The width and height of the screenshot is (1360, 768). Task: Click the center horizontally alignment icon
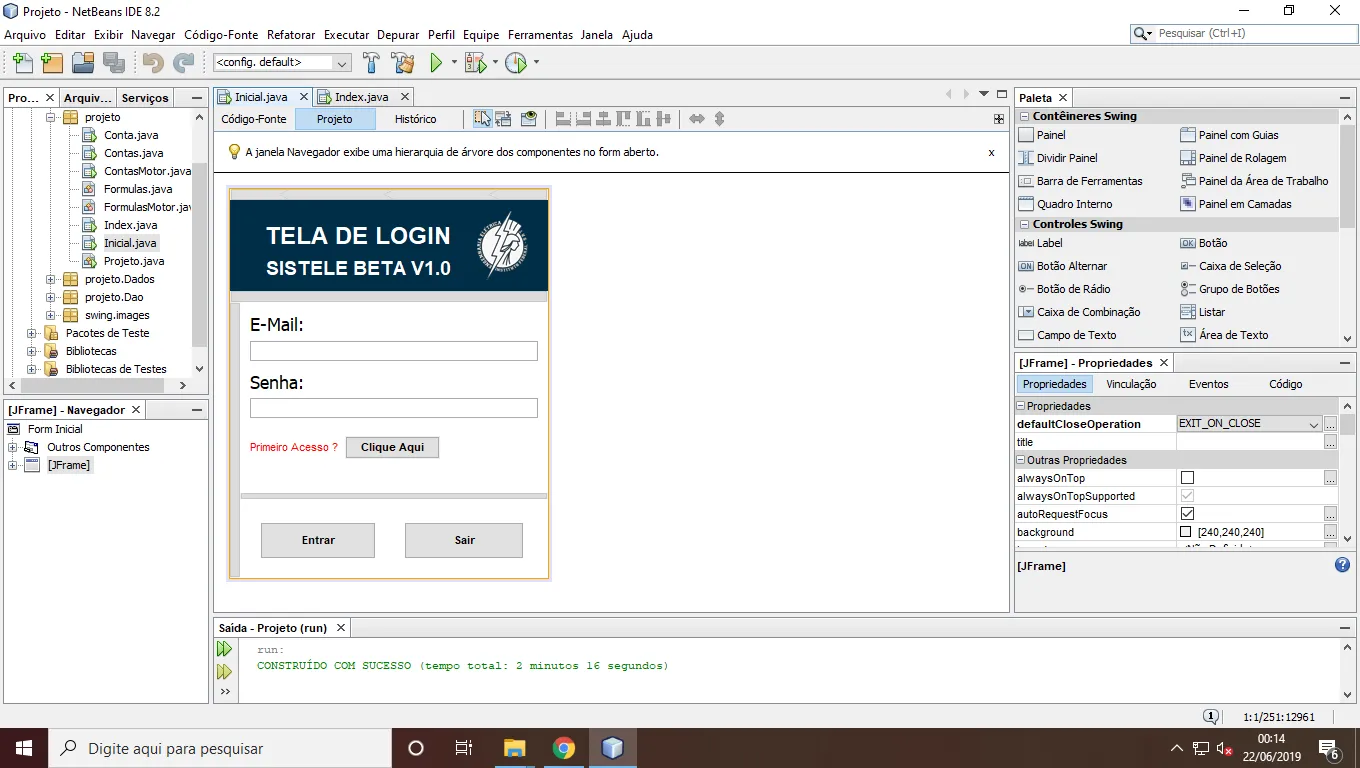coord(604,119)
